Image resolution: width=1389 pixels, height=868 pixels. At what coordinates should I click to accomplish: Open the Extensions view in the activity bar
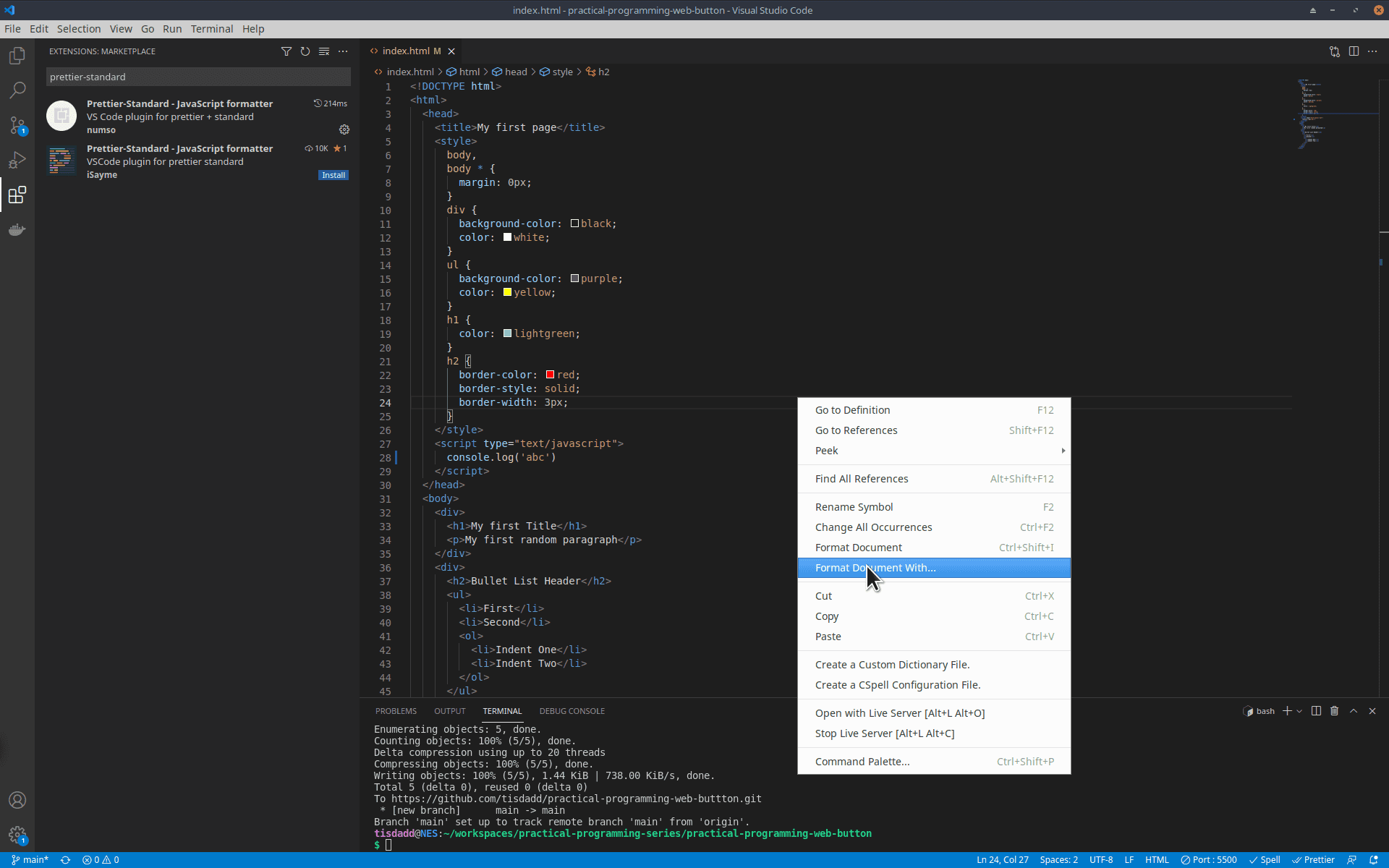coord(17,195)
